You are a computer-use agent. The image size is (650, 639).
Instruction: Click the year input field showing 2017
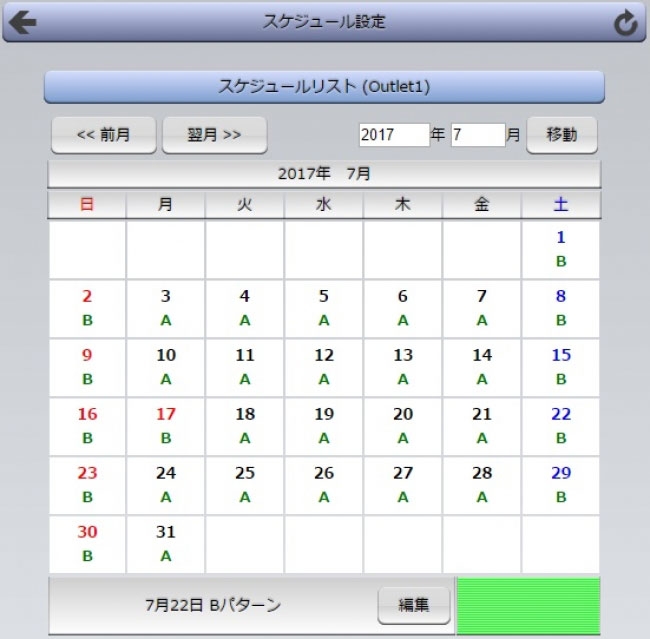pos(393,135)
